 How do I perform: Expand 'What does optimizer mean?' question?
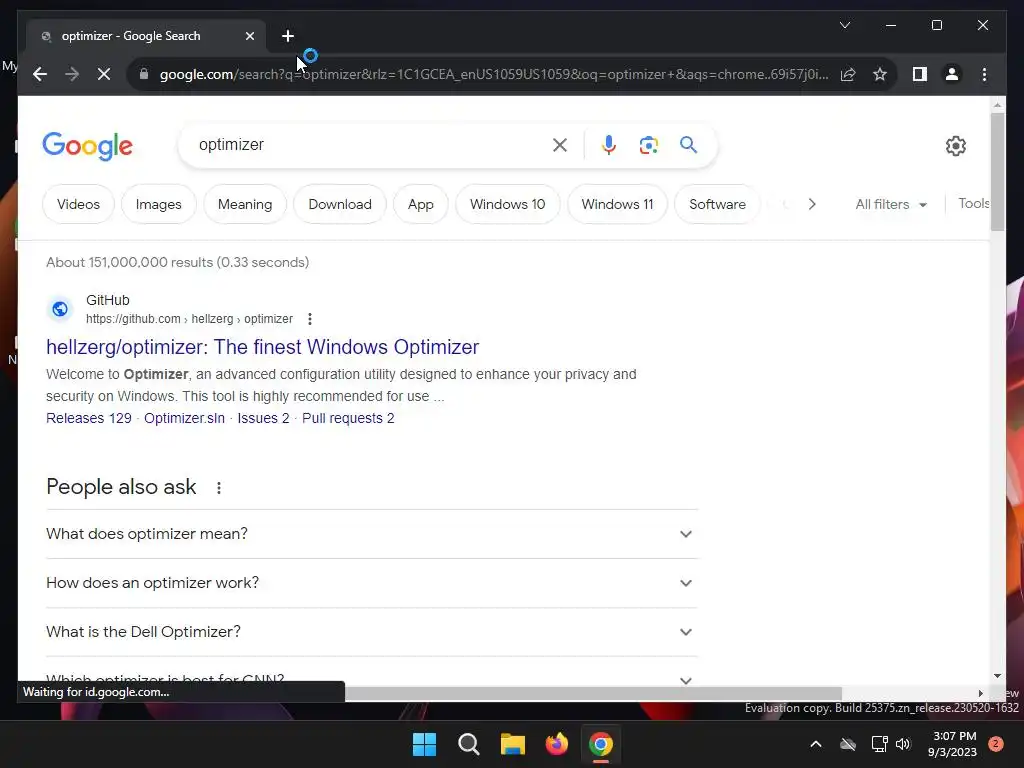coord(372,534)
